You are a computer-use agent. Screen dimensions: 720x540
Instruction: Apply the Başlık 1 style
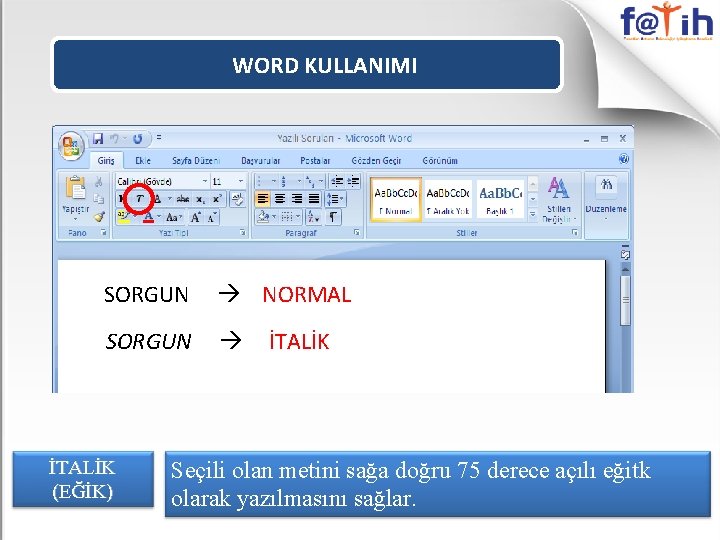500,200
